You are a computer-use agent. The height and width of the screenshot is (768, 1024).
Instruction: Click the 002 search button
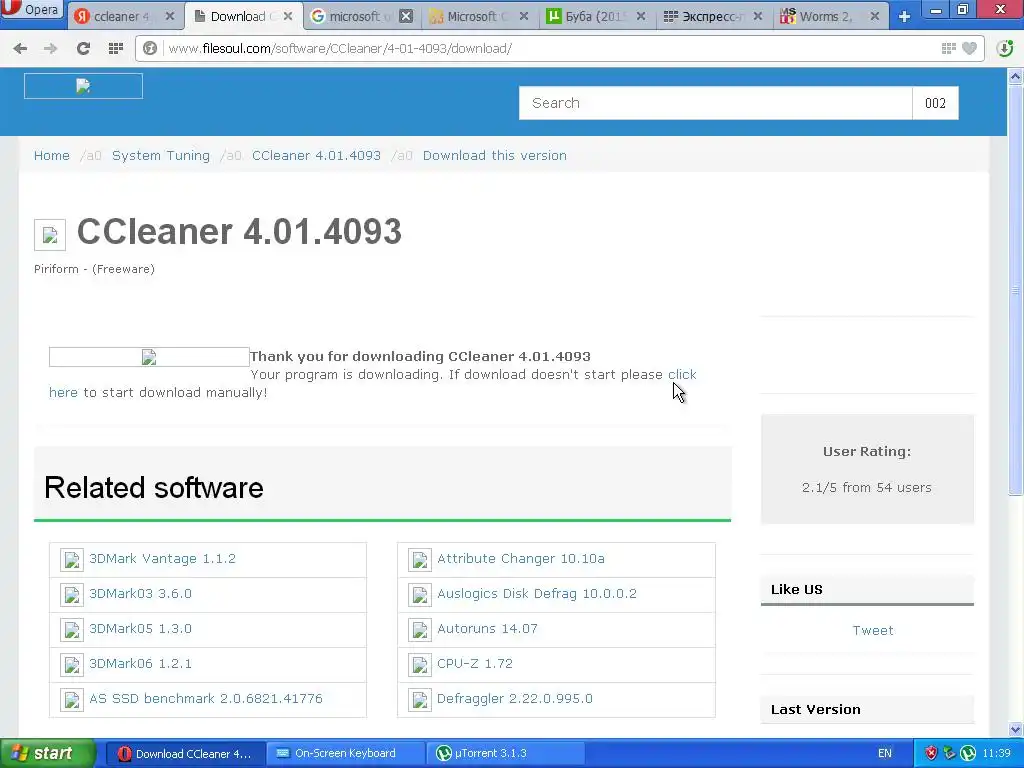click(935, 103)
